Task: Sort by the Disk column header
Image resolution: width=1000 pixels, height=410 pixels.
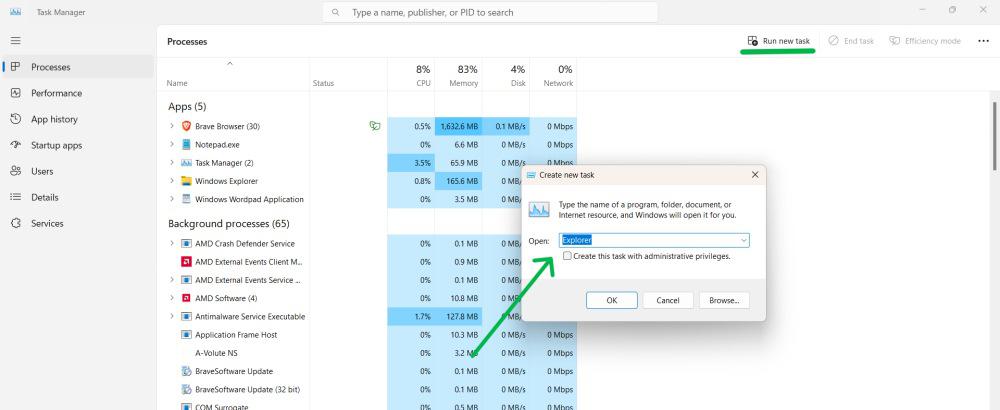Action: (x=506, y=75)
